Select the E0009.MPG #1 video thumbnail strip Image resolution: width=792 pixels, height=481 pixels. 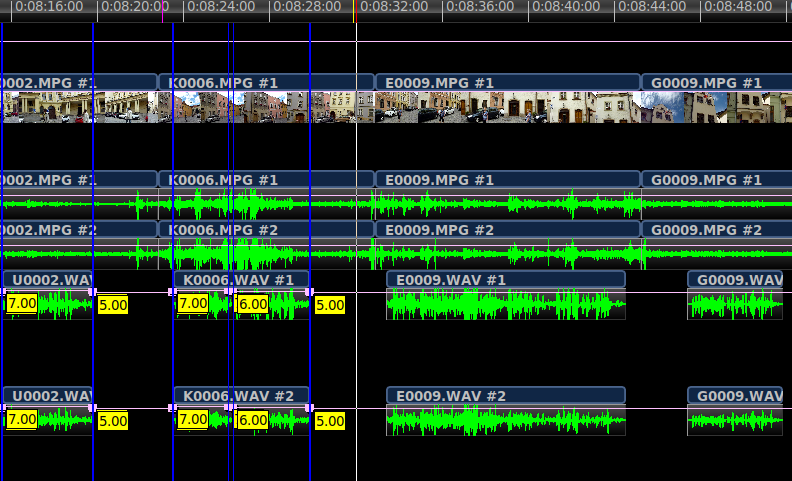click(x=507, y=107)
